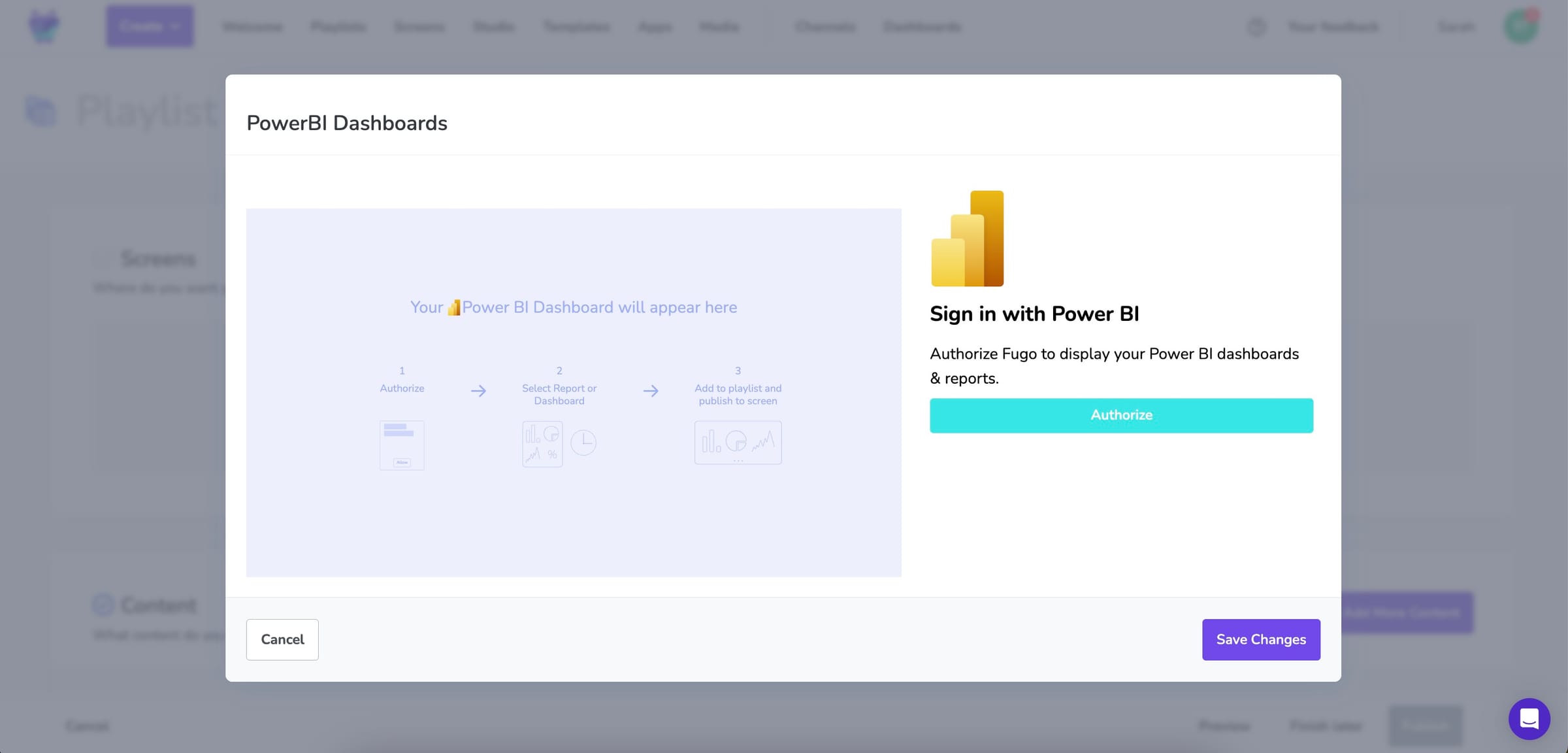Click the arrow between steps 2 and 3

pyautogui.click(x=651, y=391)
